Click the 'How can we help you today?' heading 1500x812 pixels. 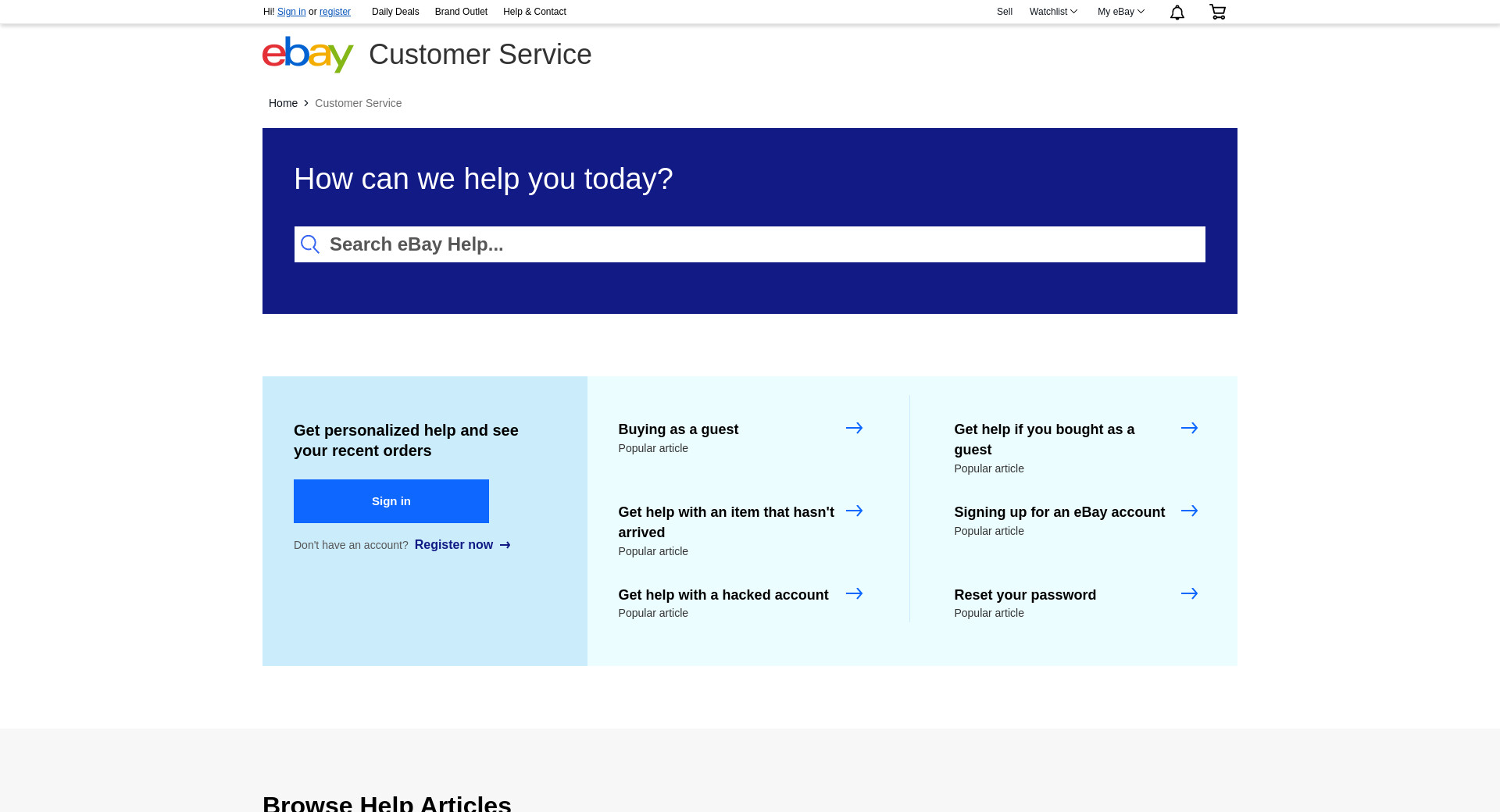484,179
